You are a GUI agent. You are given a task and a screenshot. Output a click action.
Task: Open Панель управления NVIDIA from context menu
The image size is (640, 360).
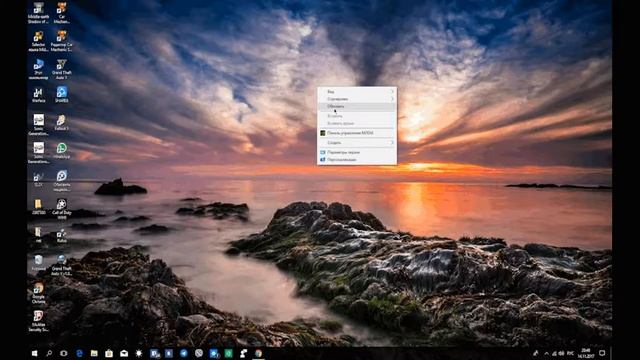point(357,133)
